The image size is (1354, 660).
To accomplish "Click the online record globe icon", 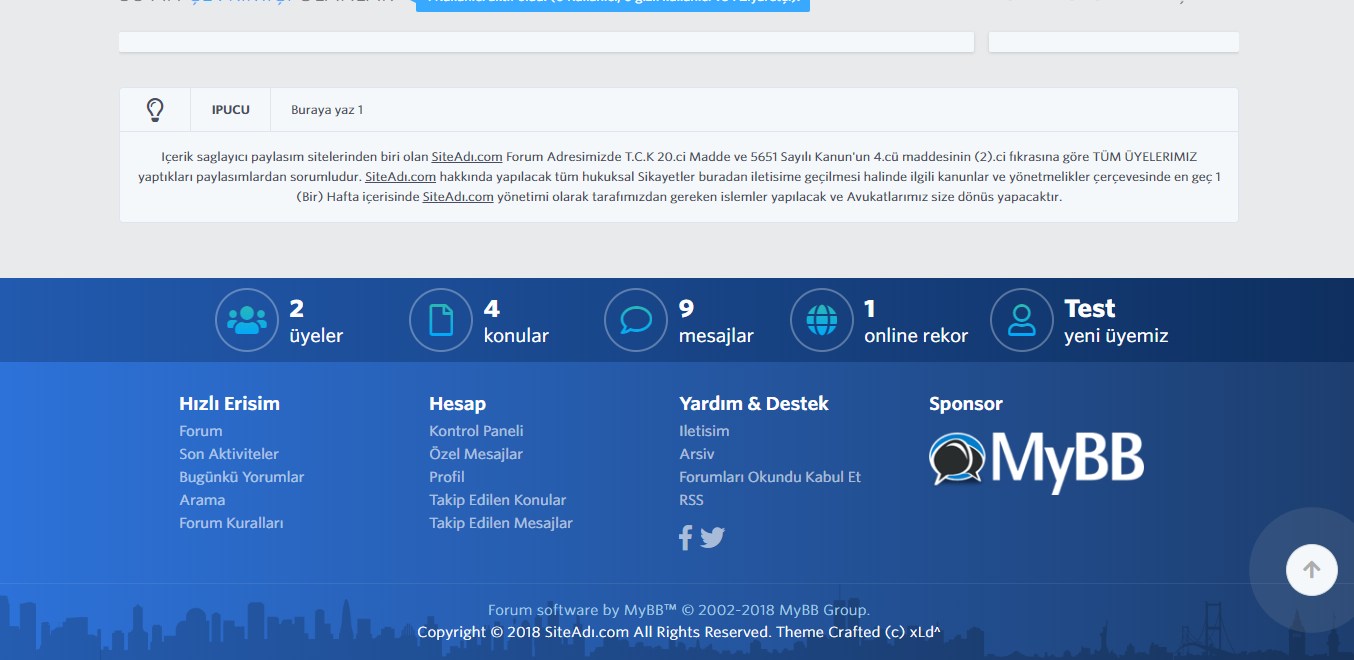I will click(x=821, y=320).
